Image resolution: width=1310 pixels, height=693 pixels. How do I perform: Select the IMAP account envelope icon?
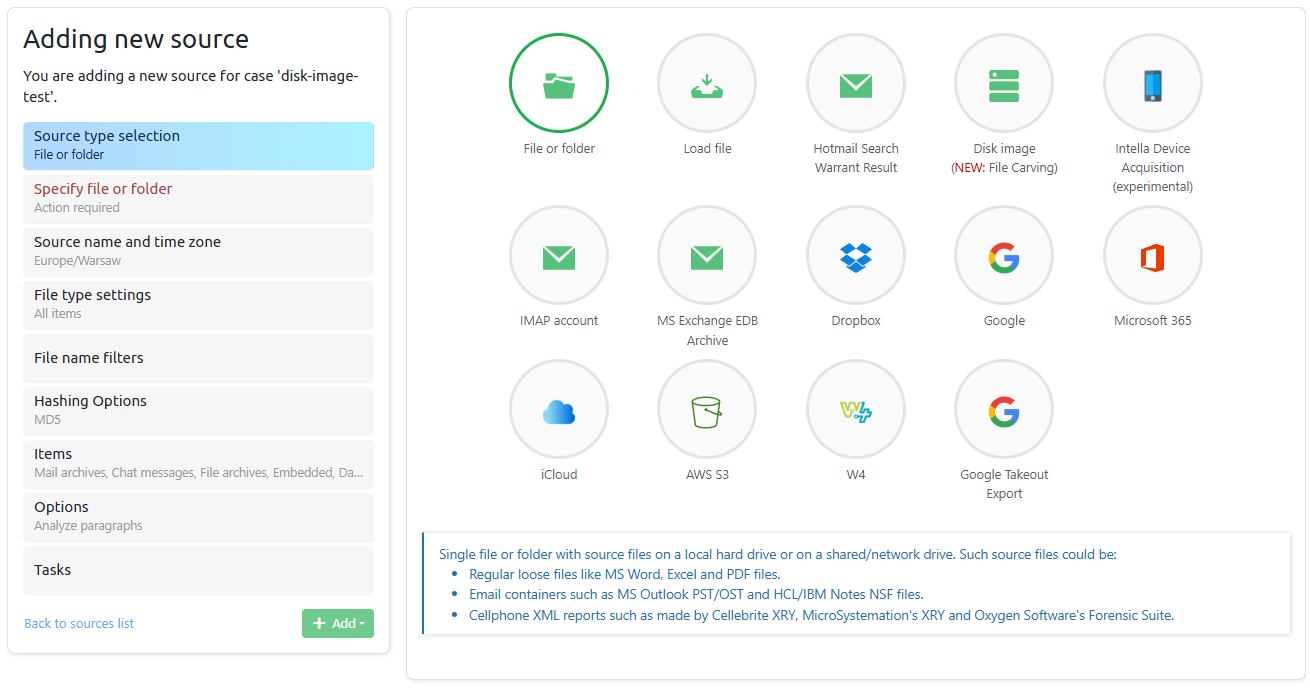(559, 256)
